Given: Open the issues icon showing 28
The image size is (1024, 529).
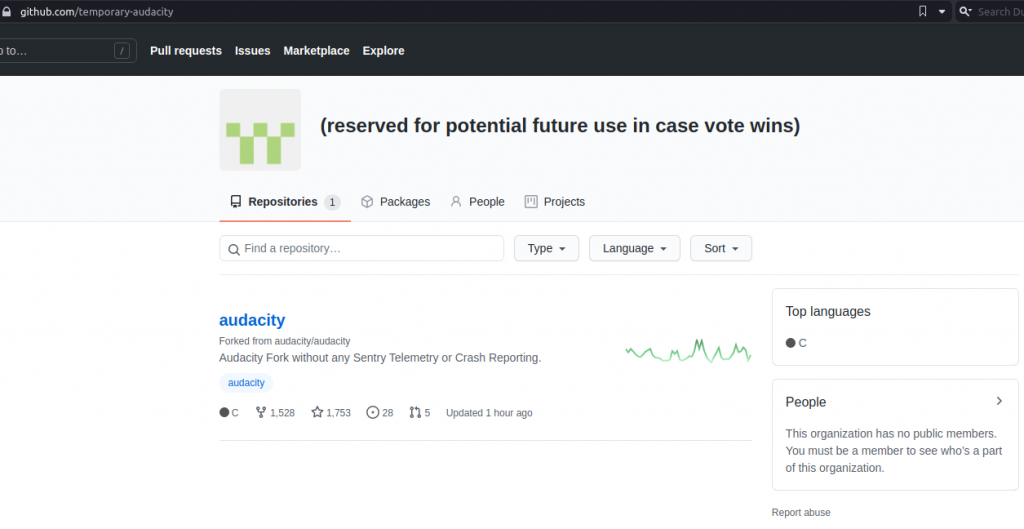Looking at the screenshot, I should coord(373,412).
